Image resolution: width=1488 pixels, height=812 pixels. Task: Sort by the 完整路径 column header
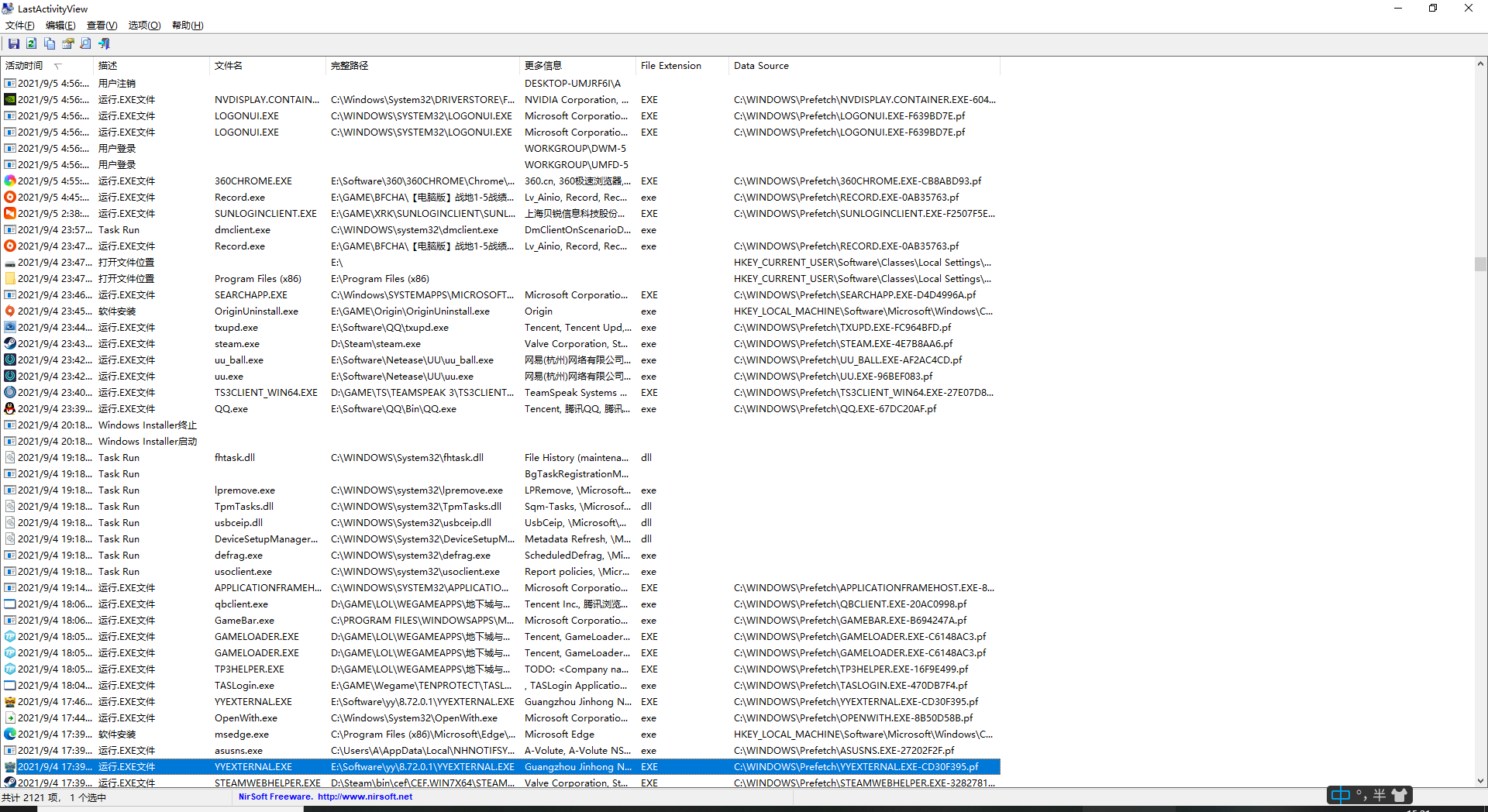click(x=422, y=66)
